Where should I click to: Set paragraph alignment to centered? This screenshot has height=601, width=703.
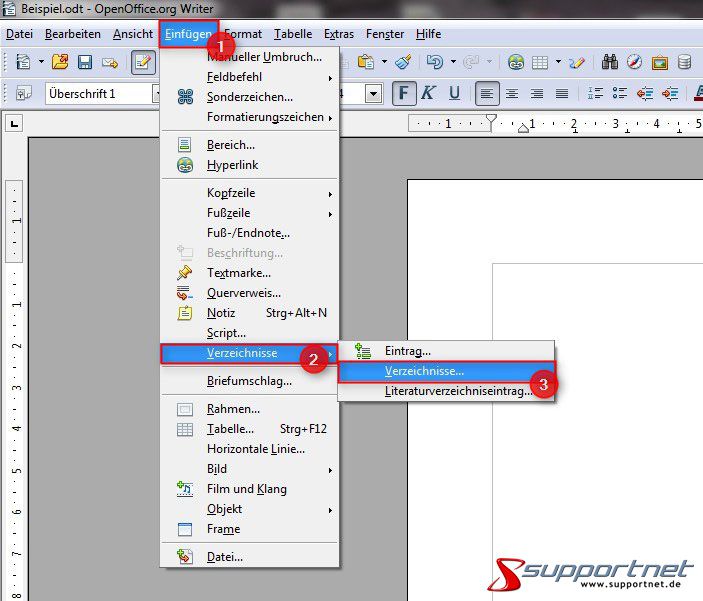[512, 93]
